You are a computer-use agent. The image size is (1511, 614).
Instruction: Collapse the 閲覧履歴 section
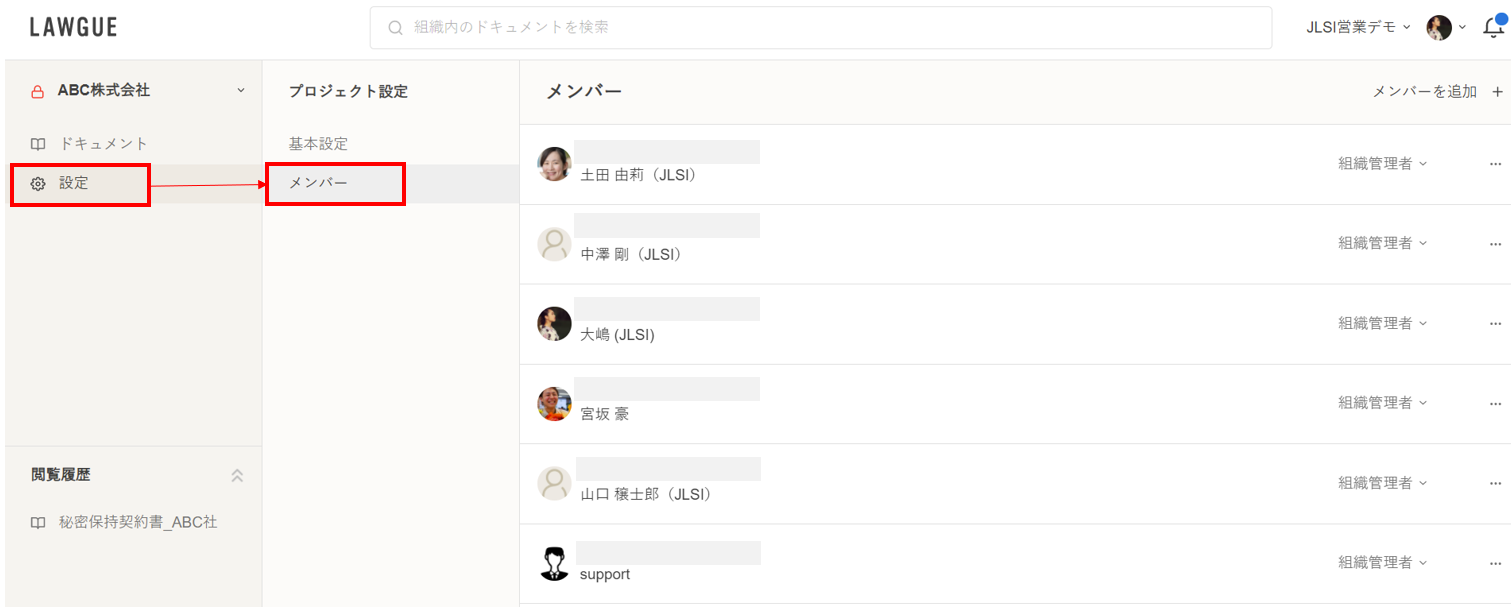click(237, 476)
